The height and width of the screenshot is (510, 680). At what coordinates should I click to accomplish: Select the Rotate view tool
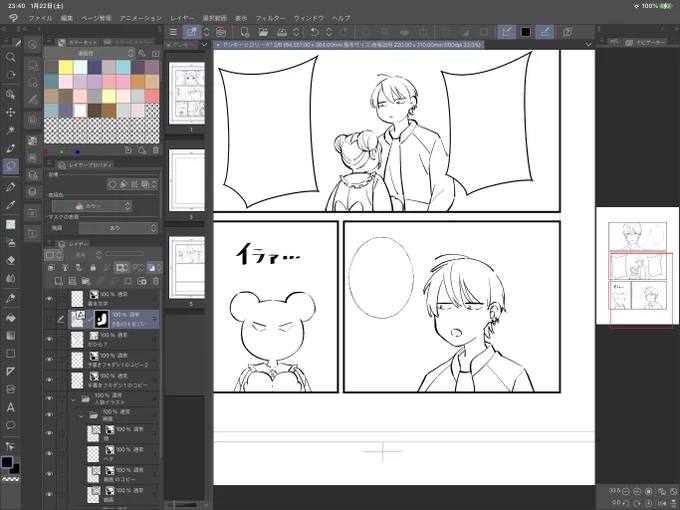pos(10,75)
